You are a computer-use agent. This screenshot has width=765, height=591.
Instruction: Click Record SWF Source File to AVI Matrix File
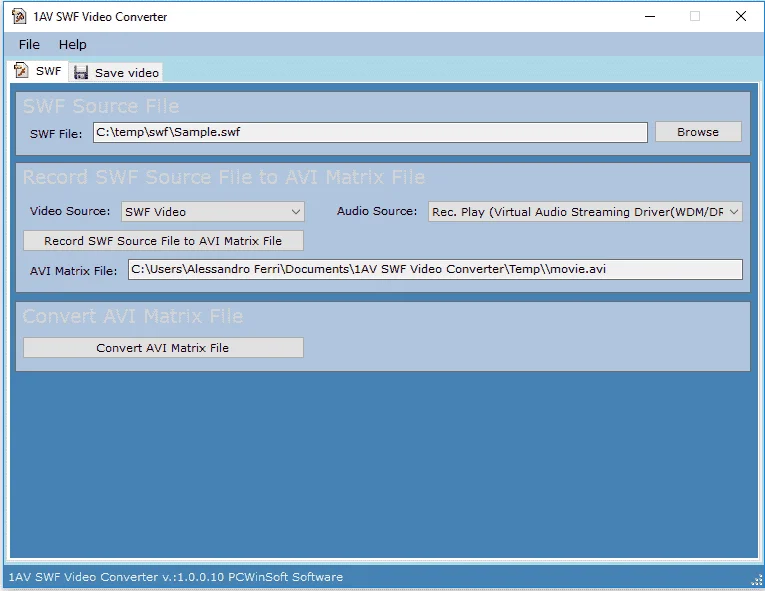(x=163, y=241)
